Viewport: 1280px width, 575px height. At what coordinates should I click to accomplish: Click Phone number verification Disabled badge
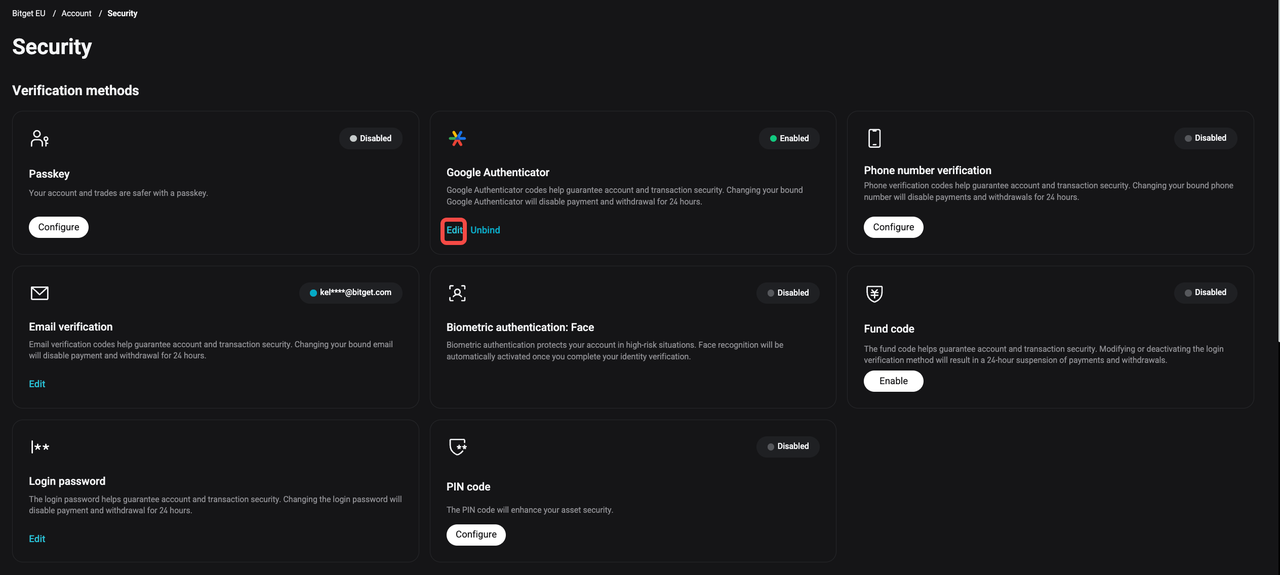[1206, 138]
